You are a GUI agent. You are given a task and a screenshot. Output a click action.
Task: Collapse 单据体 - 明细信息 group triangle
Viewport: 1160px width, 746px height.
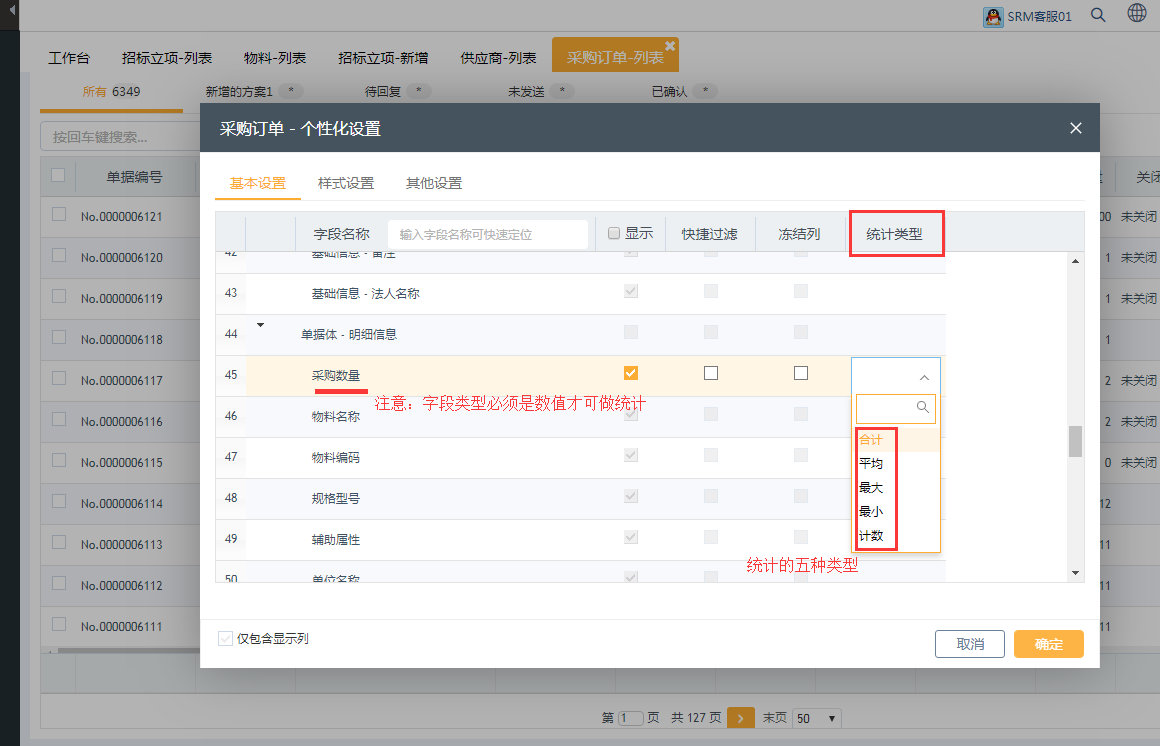260,325
